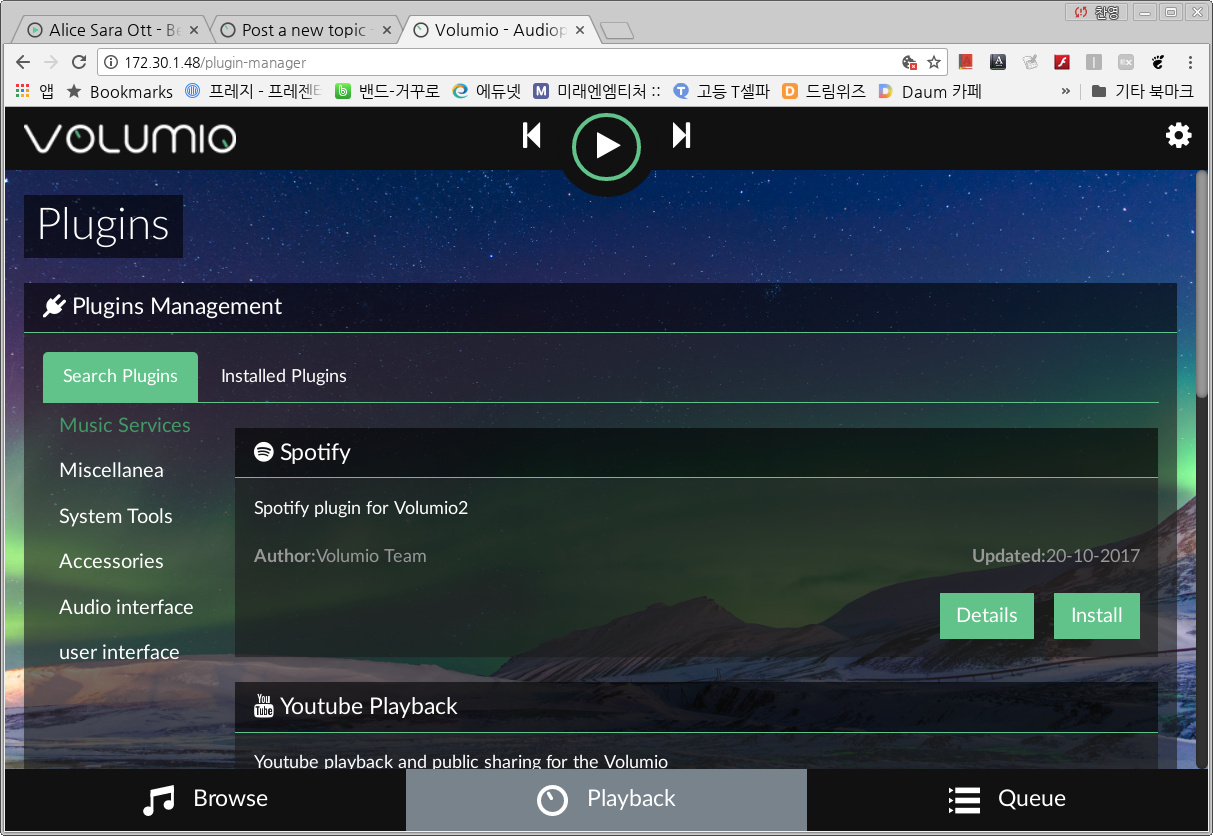The width and height of the screenshot is (1213, 836).
Task: View site information icon in address bar
Action: coord(111,62)
